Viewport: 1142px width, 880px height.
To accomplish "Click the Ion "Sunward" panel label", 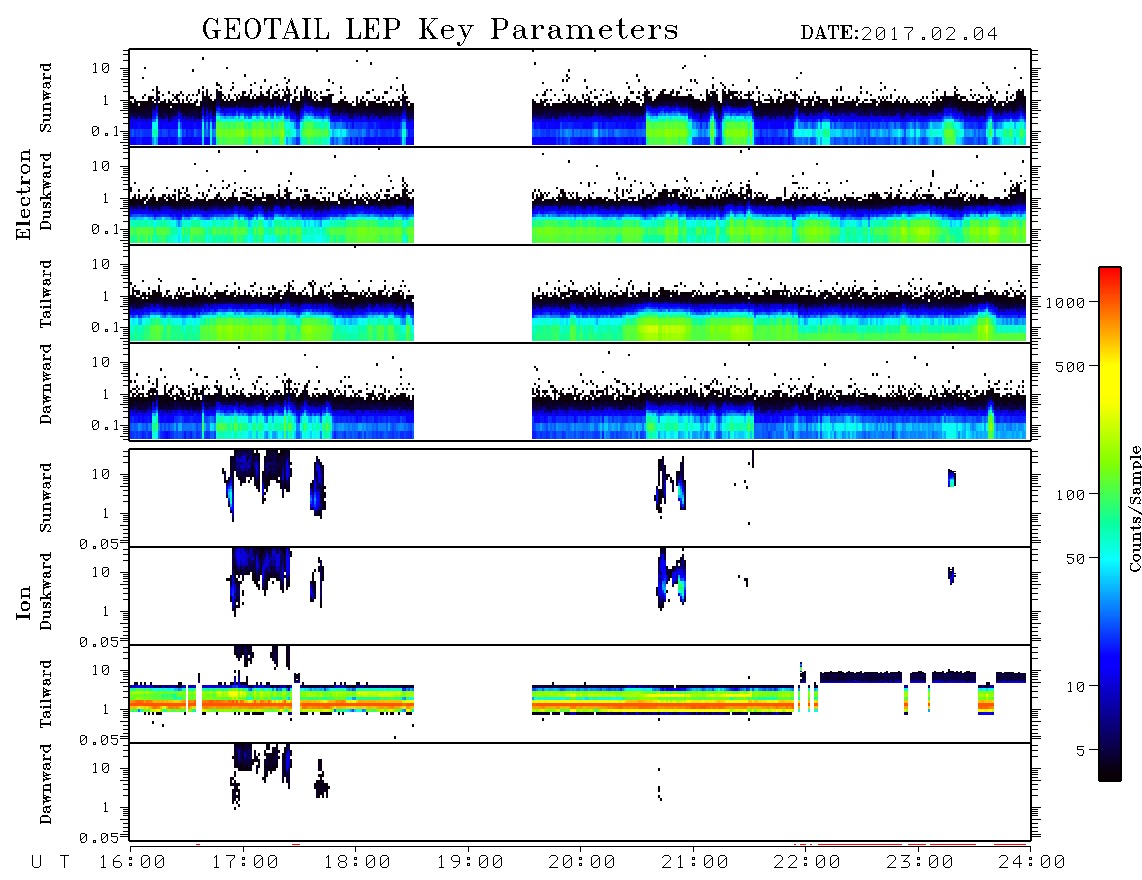I will pos(46,498).
